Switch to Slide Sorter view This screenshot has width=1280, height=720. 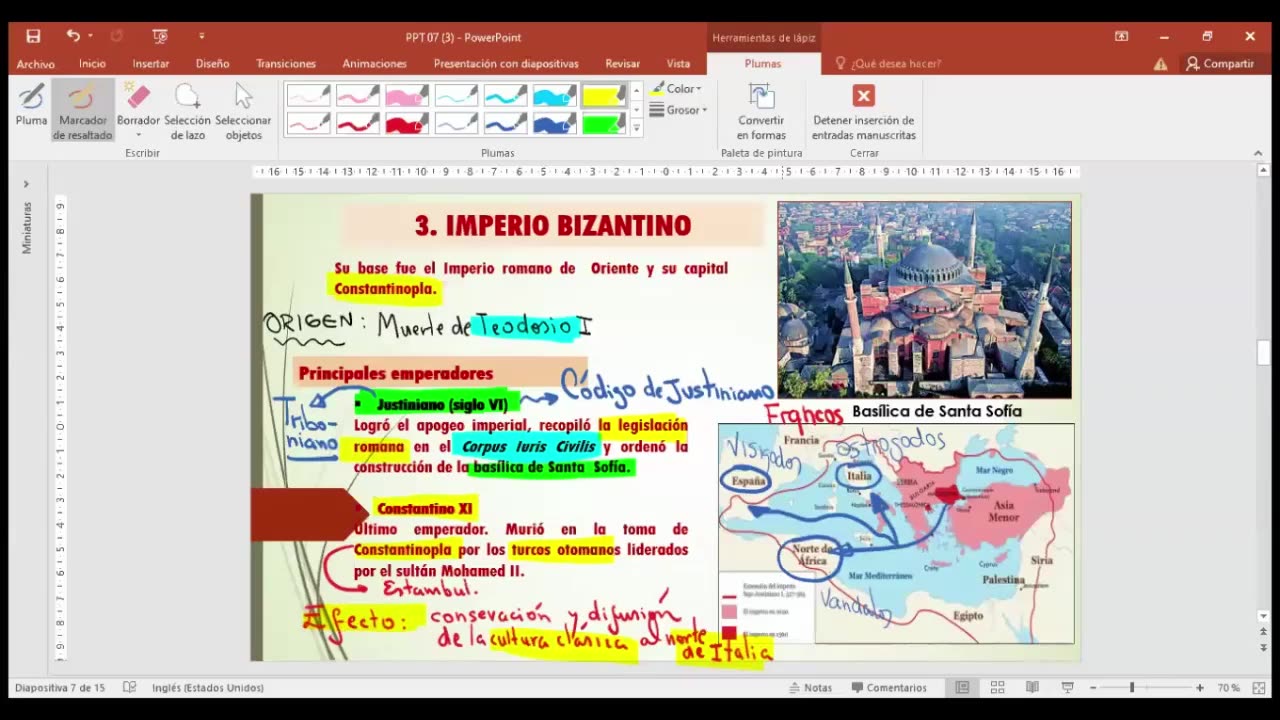pos(997,688)
